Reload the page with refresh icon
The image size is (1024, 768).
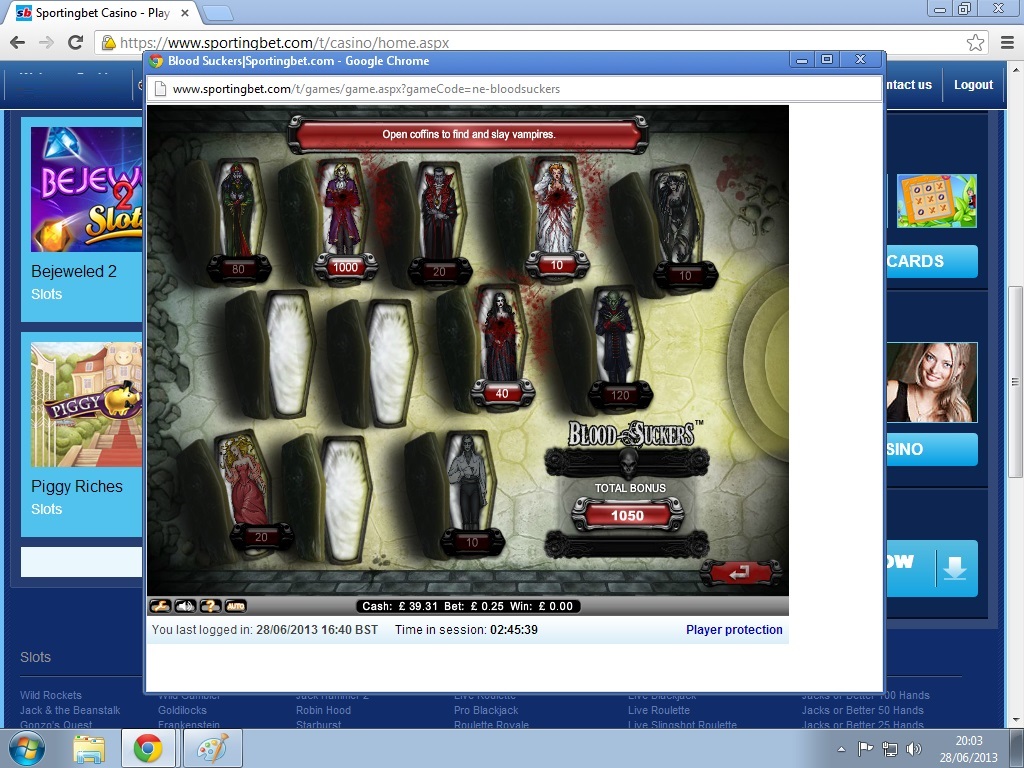75,43
